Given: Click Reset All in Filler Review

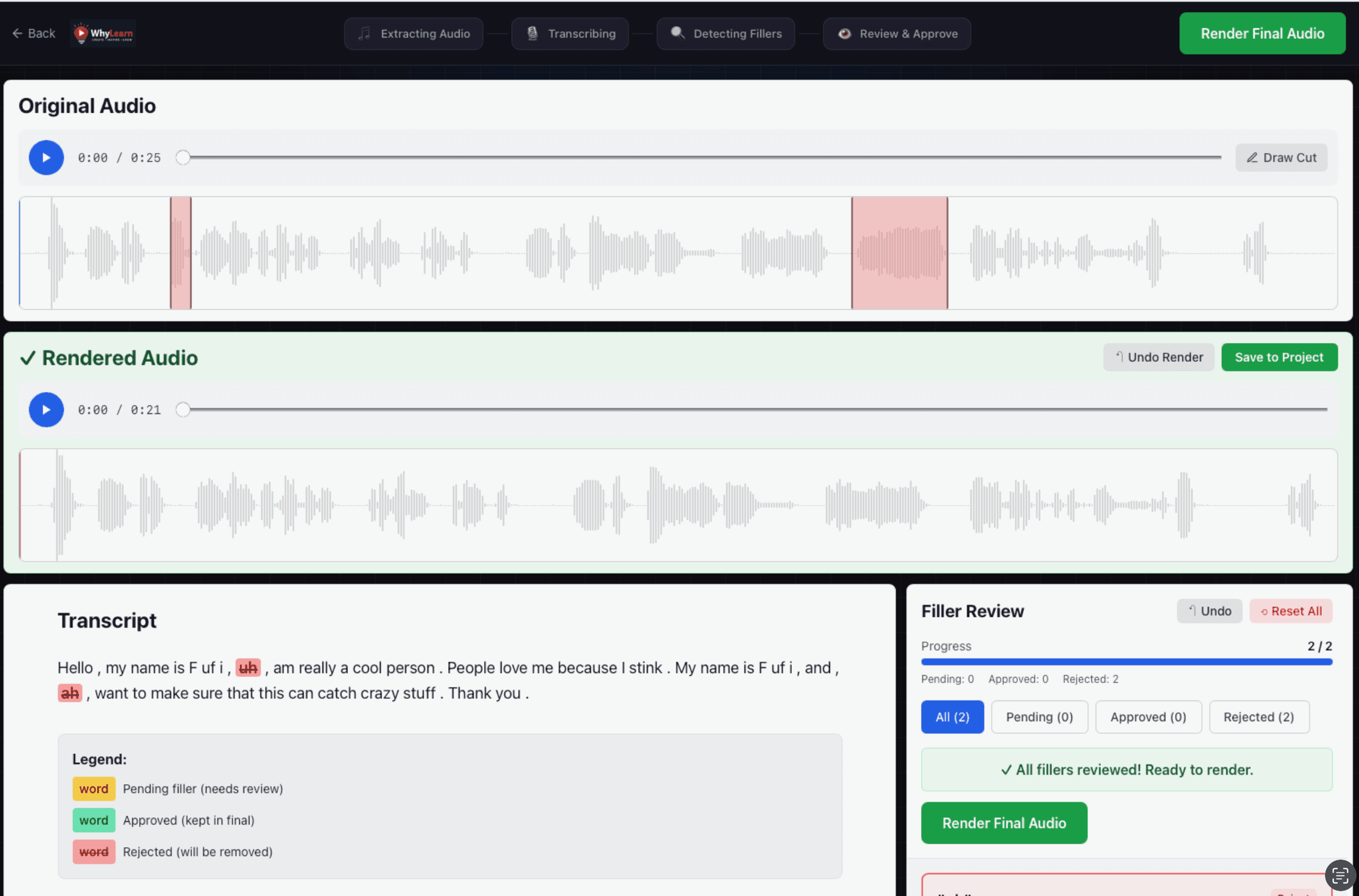Looking at the screenshot, I should 1291,611.
